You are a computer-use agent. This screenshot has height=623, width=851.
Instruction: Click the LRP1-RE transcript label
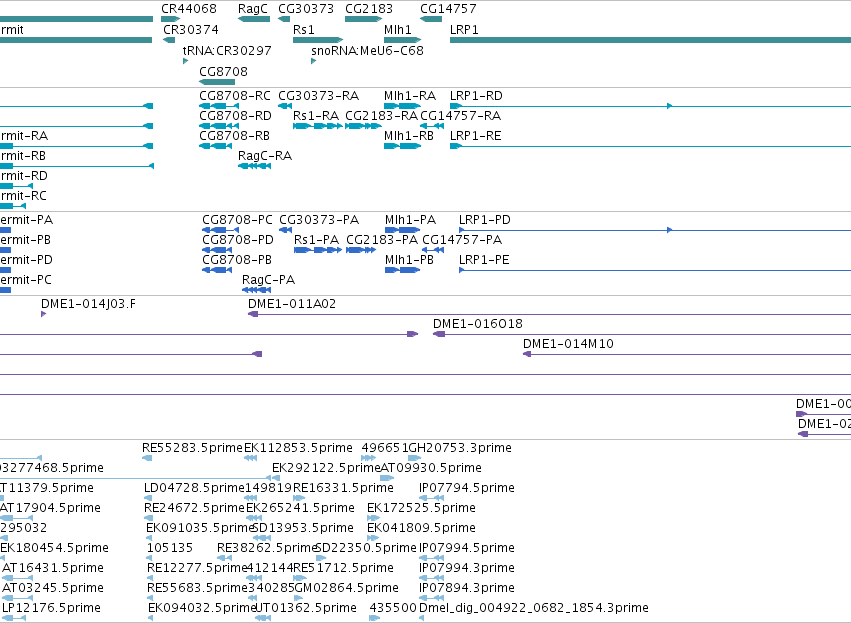[x=475, y=136]
